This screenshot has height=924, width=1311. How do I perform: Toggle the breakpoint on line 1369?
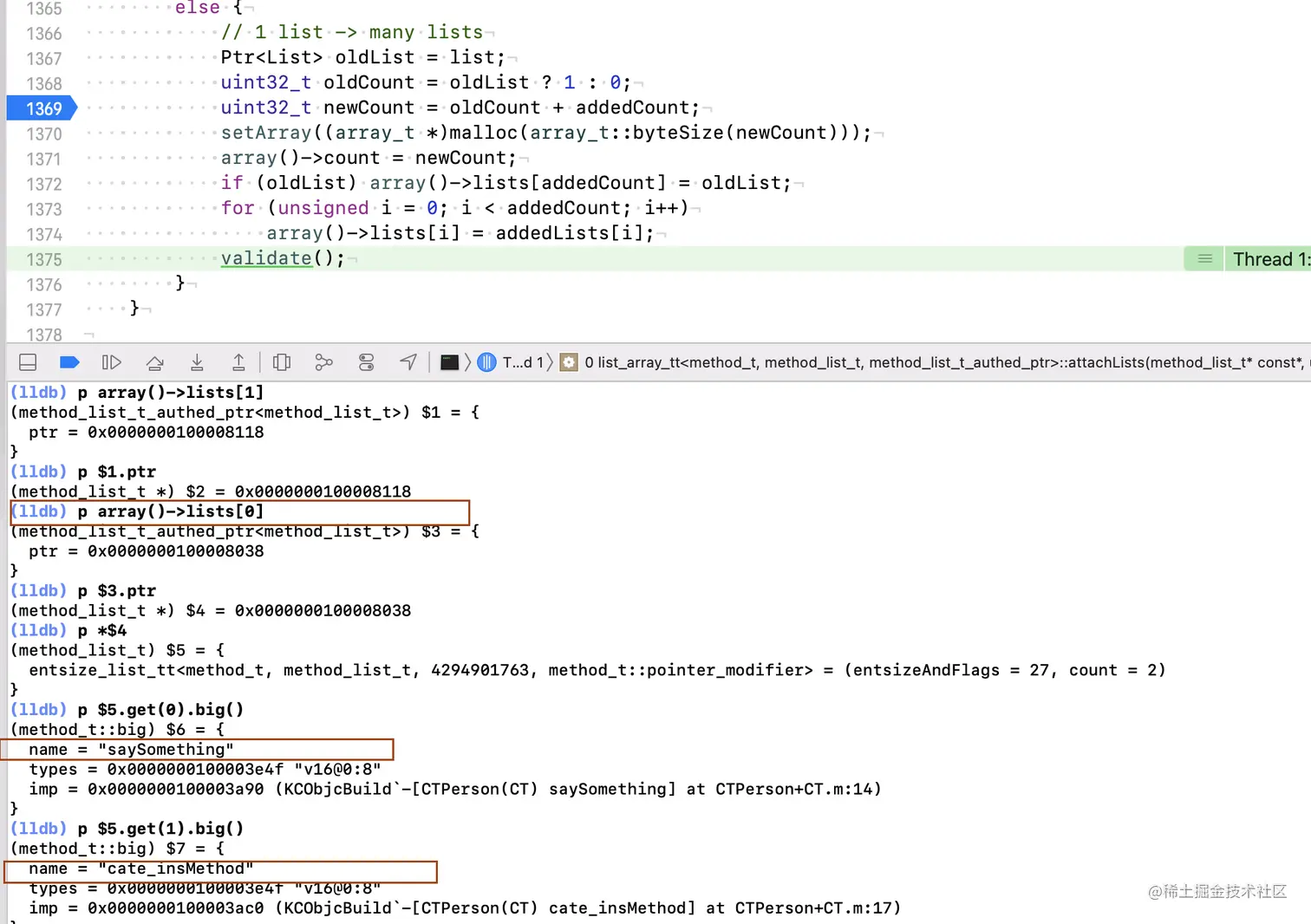pyautogui.click(x=42, y=108)
